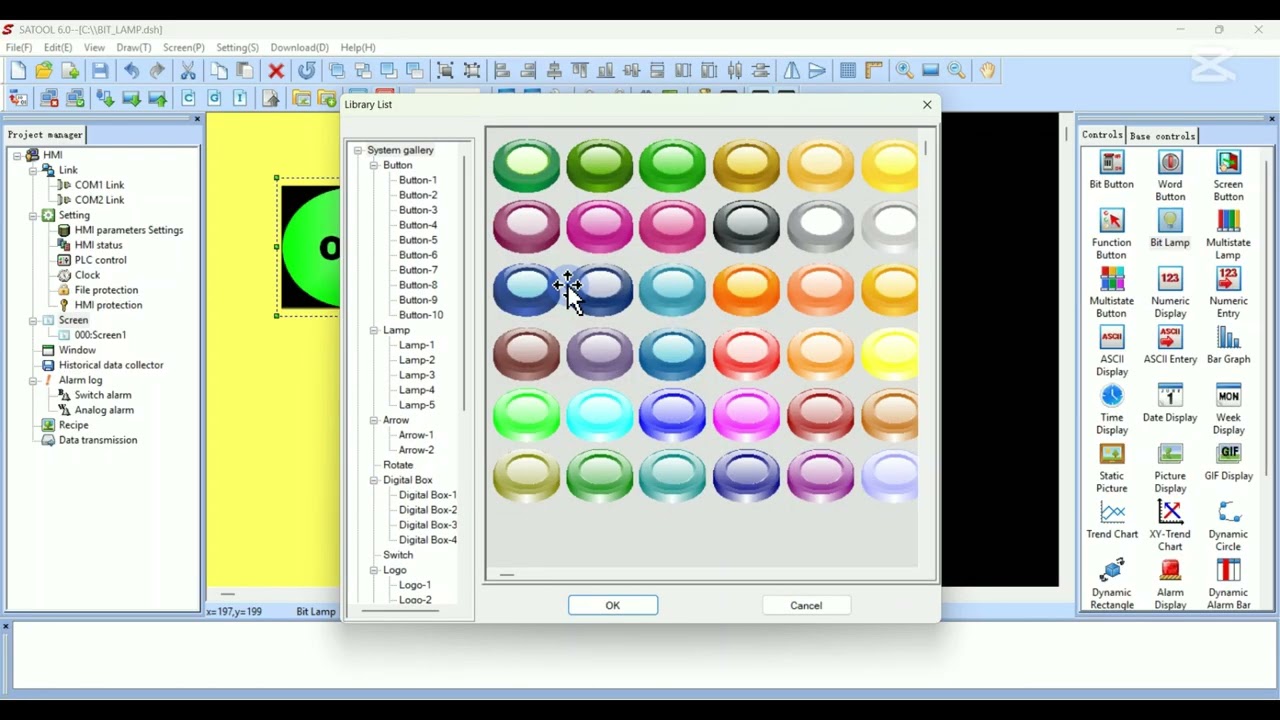The image size is (1280, 720).
Task: Collapse the Alarm log project node
Action: 33,380
